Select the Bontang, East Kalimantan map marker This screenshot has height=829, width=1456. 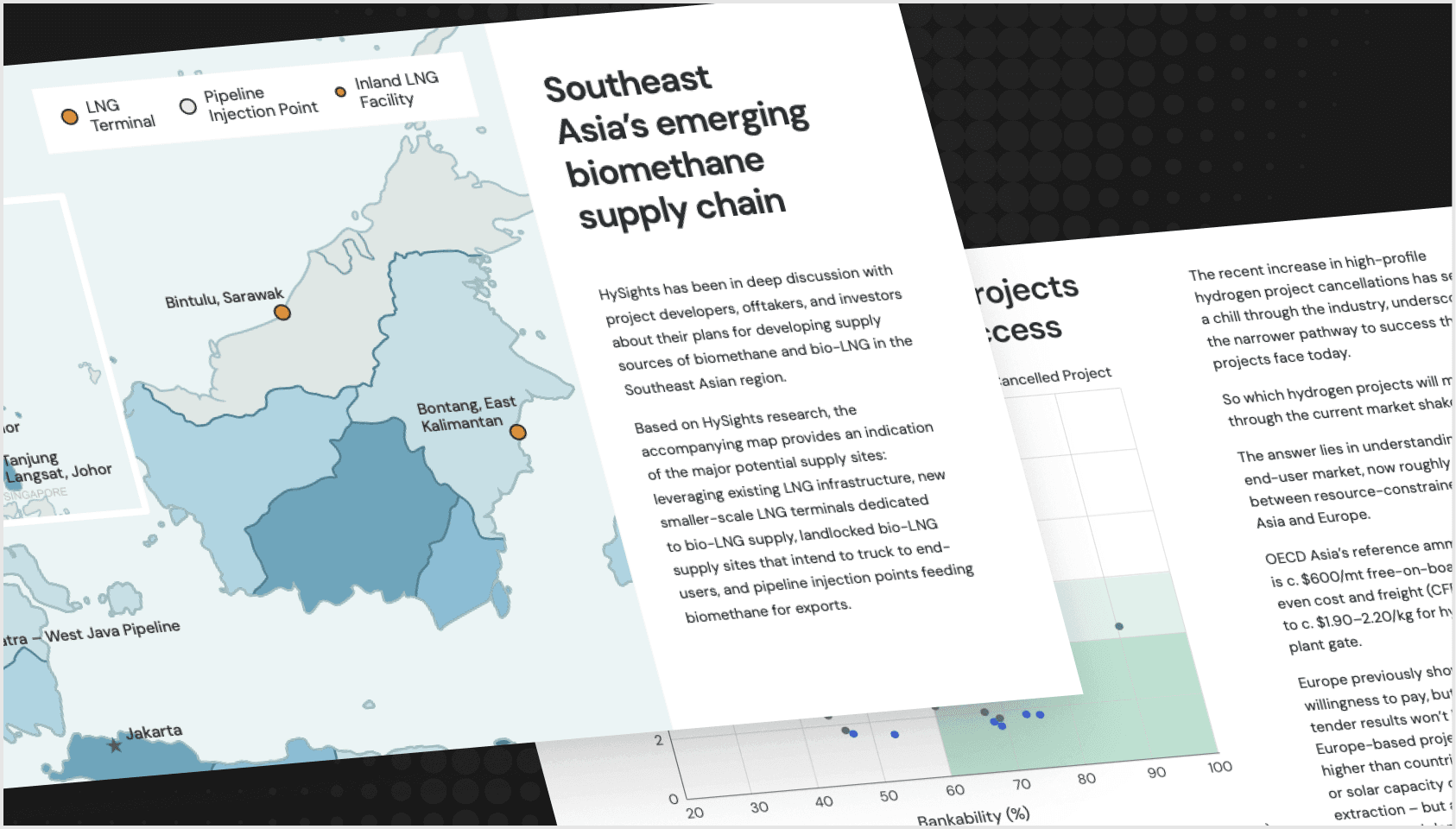[518, 432]
